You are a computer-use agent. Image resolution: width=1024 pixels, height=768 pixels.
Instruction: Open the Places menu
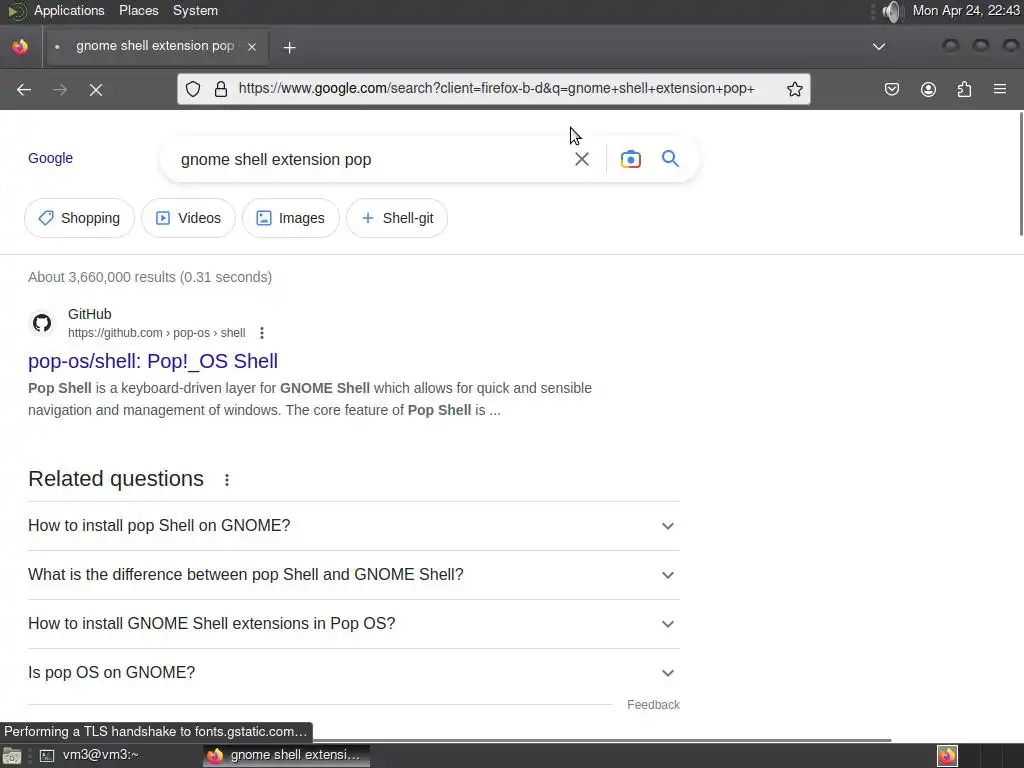click(138, 10)
